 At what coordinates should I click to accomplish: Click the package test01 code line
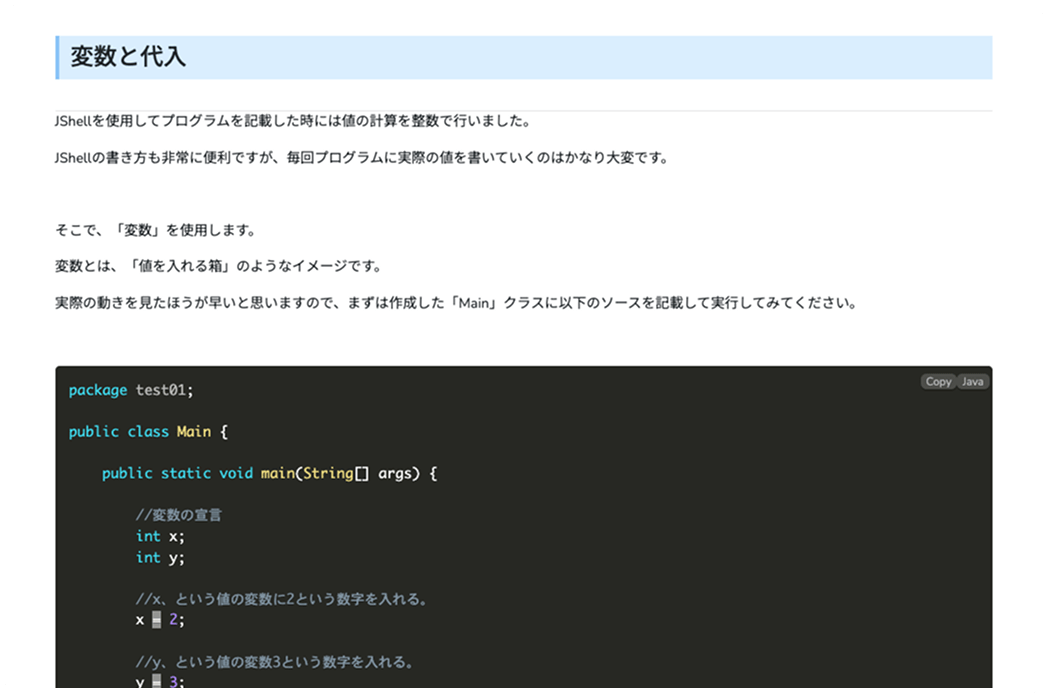(131, 390)
